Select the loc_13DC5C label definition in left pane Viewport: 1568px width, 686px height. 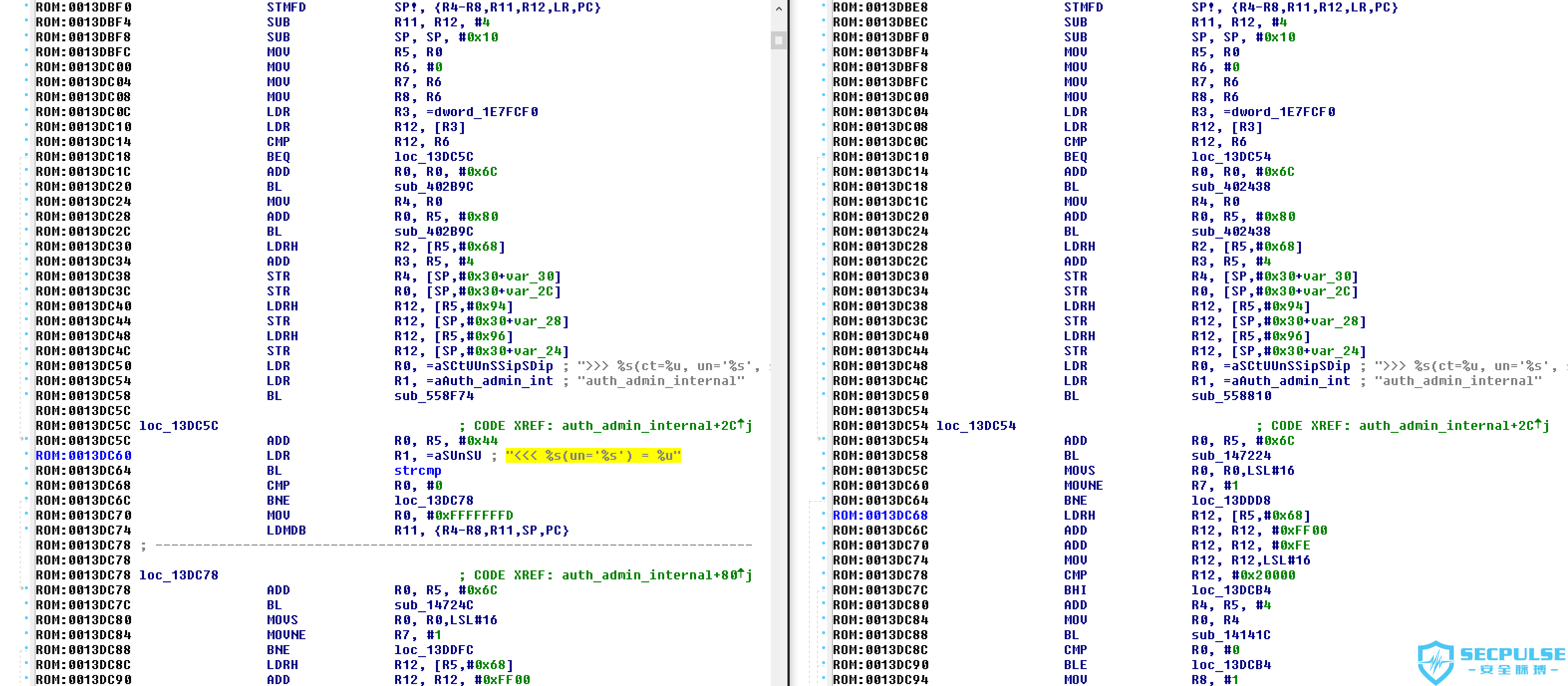(x=178, y=425)
